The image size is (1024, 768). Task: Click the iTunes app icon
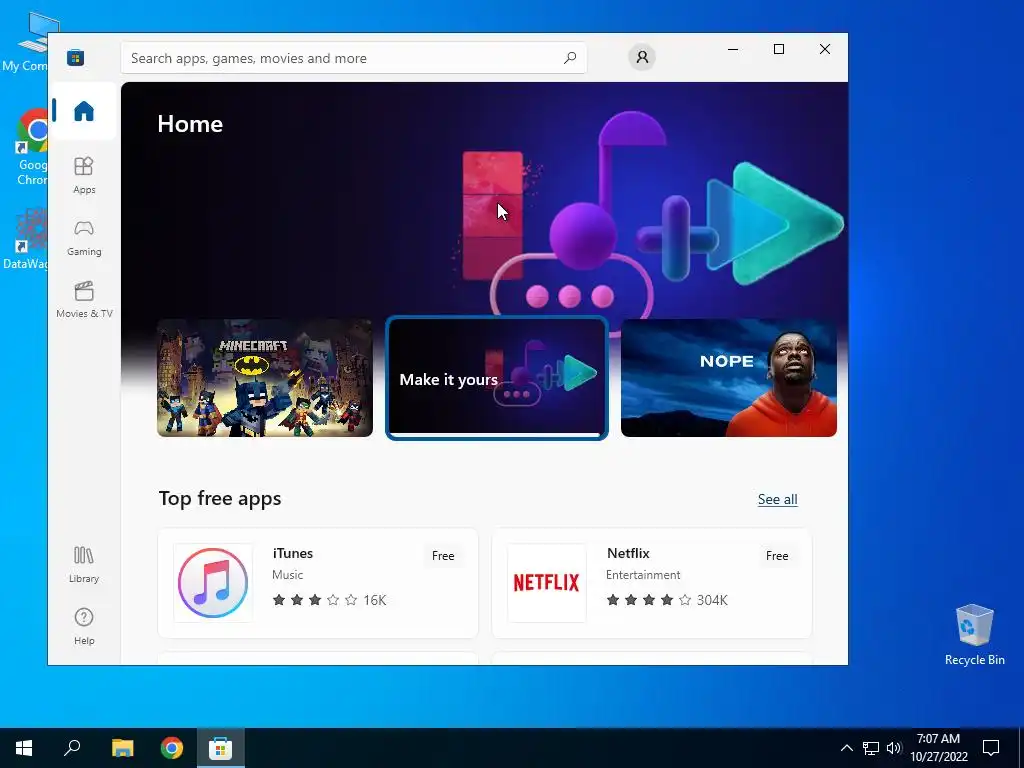tap(213, 583)
